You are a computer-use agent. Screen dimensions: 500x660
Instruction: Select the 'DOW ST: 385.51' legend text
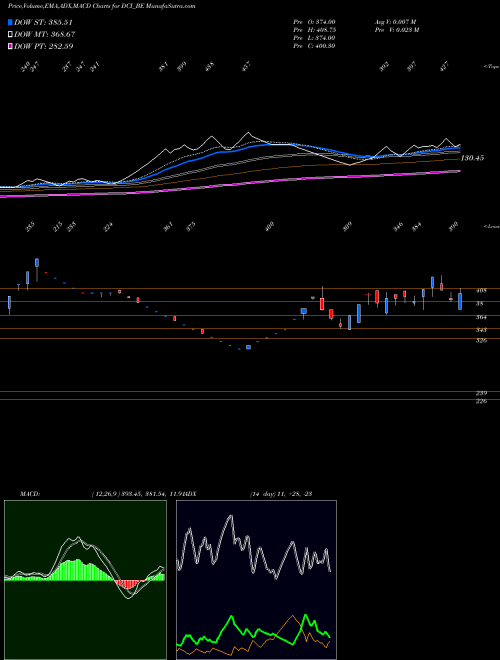coord(43,22)
